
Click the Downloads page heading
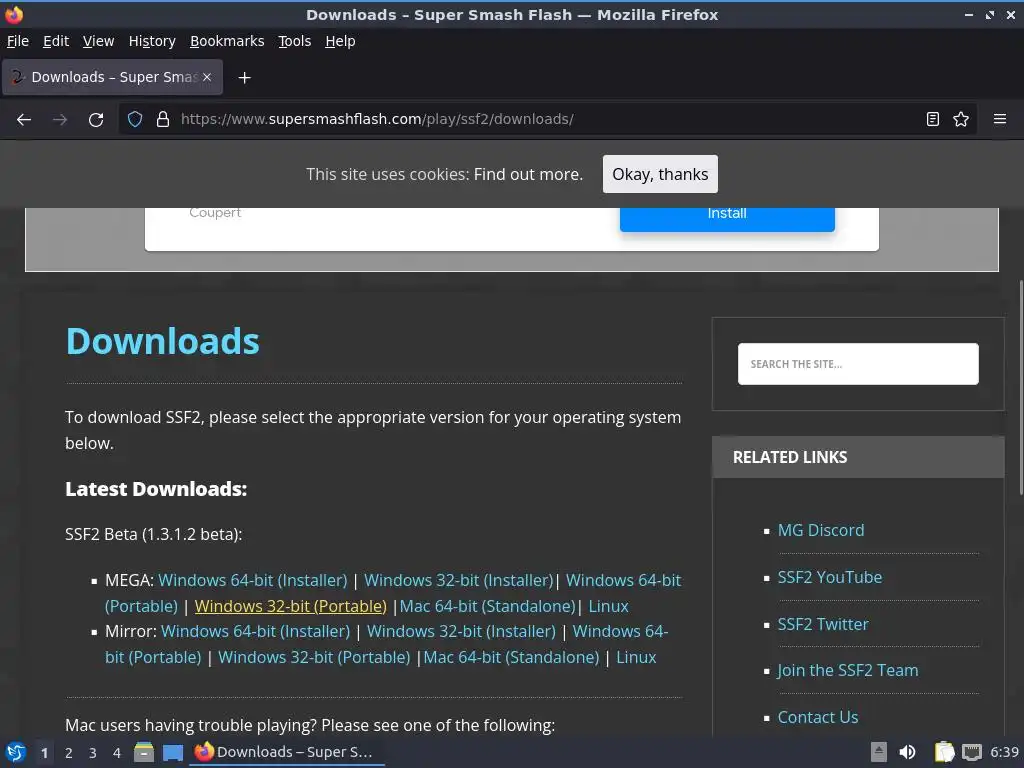163,341
